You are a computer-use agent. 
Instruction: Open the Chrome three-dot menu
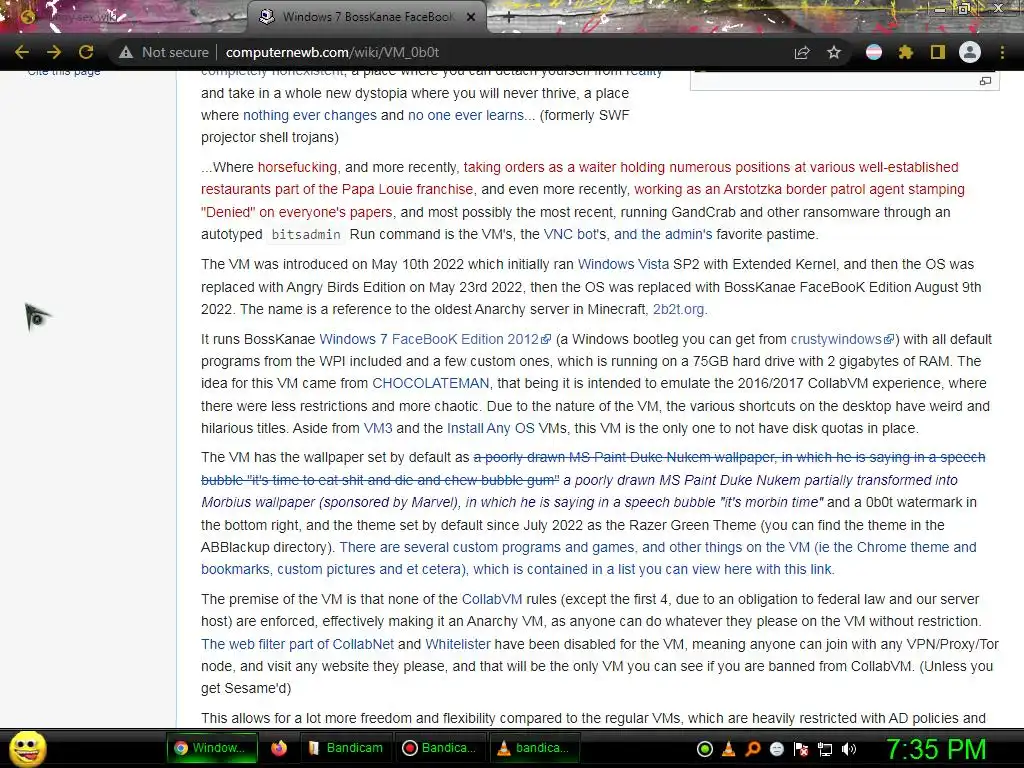click(1002, 52)
